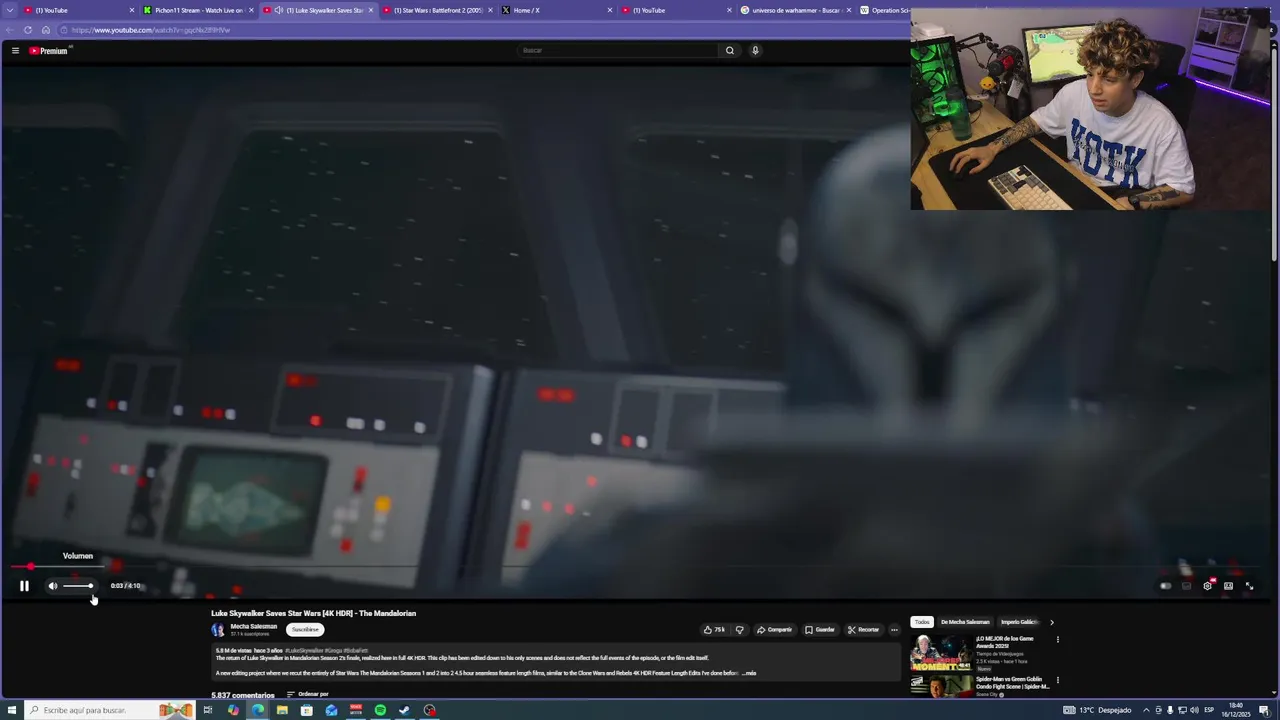
Task: Like the video with 75 k thumbs up
Action: pos(714,630)
